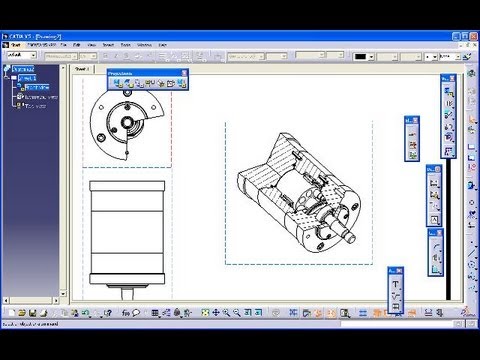The height and width of the screenshot is (360, 480).
Task: Click the tree panel scroll left arrow
Action: 6,300
